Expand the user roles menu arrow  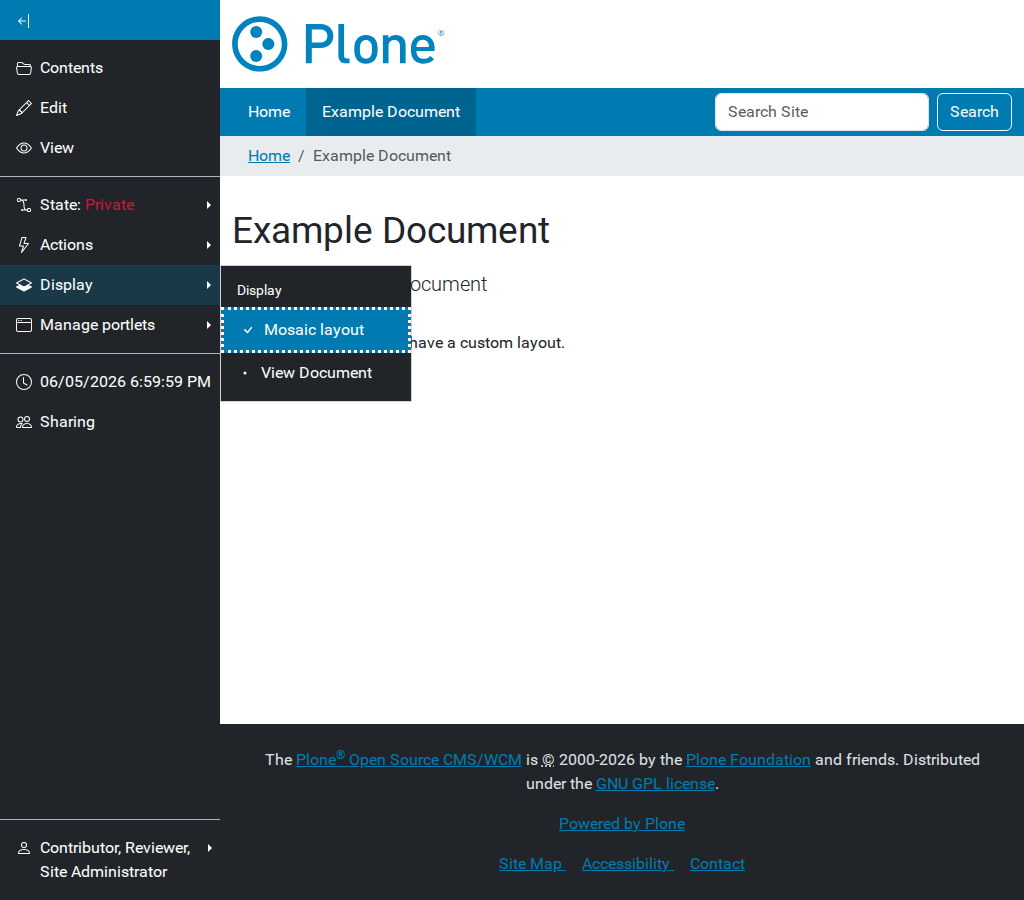(209, 848)
